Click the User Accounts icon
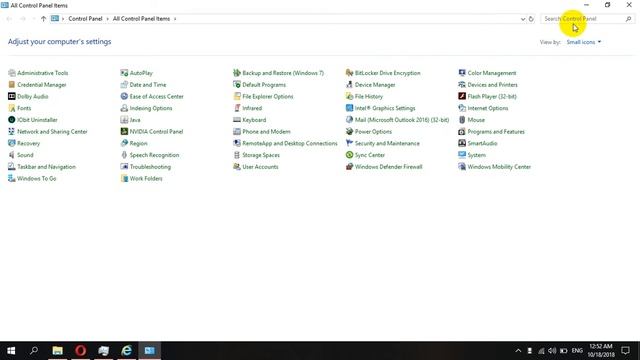This screenshot has width=640, height=360. pos(237,167)
